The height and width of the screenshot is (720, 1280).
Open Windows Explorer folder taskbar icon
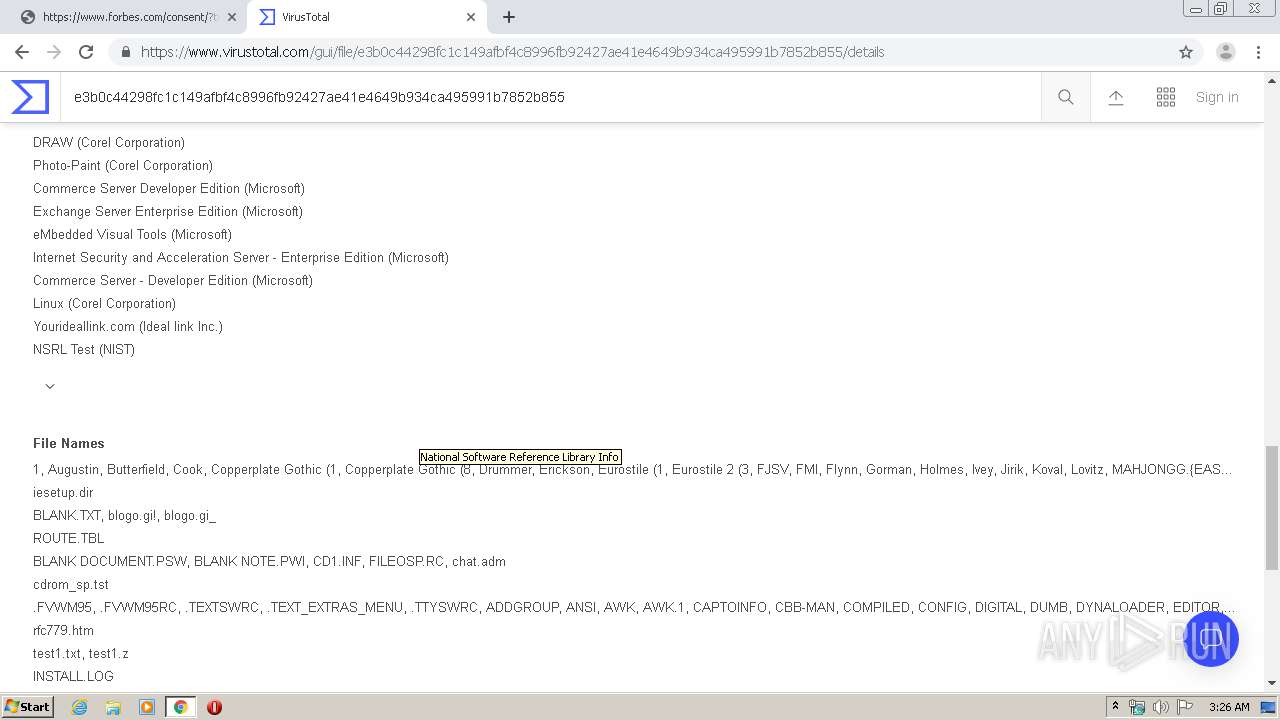[x=113, y=707]
